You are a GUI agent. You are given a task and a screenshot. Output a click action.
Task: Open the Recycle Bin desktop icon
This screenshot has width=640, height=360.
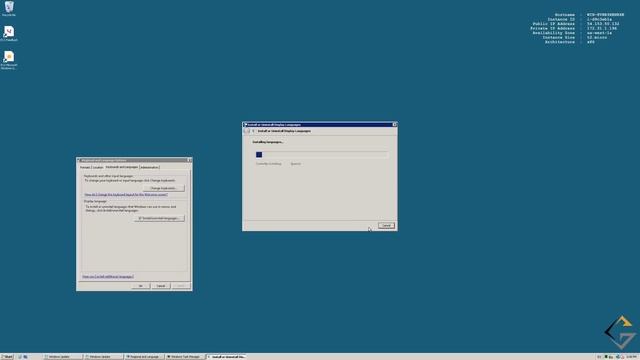9,8
